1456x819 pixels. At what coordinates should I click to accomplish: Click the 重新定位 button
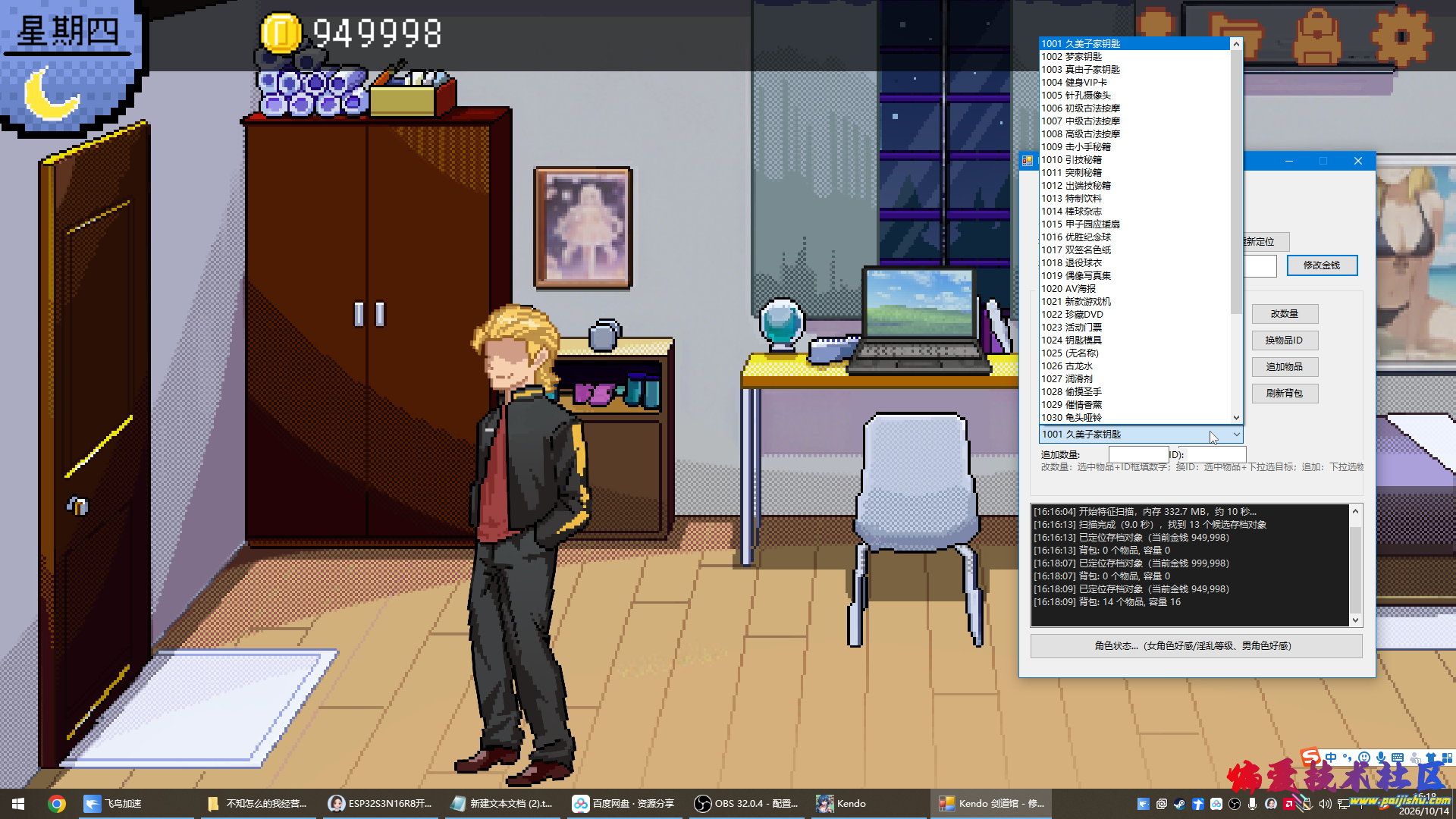[1266, 242]
